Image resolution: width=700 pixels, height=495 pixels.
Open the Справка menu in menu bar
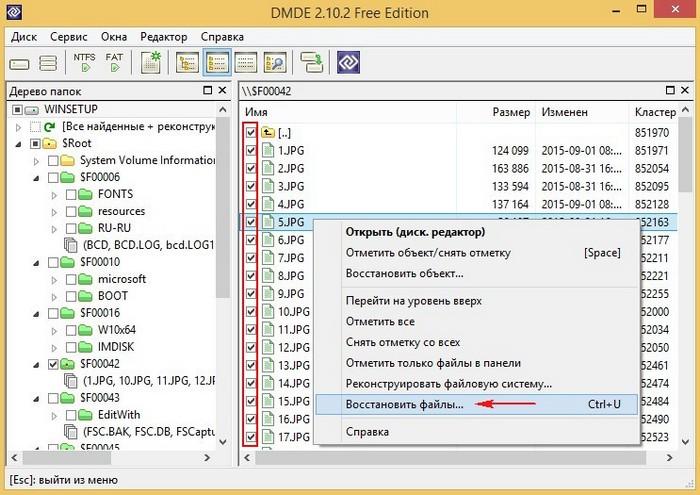tap(222, 37)
